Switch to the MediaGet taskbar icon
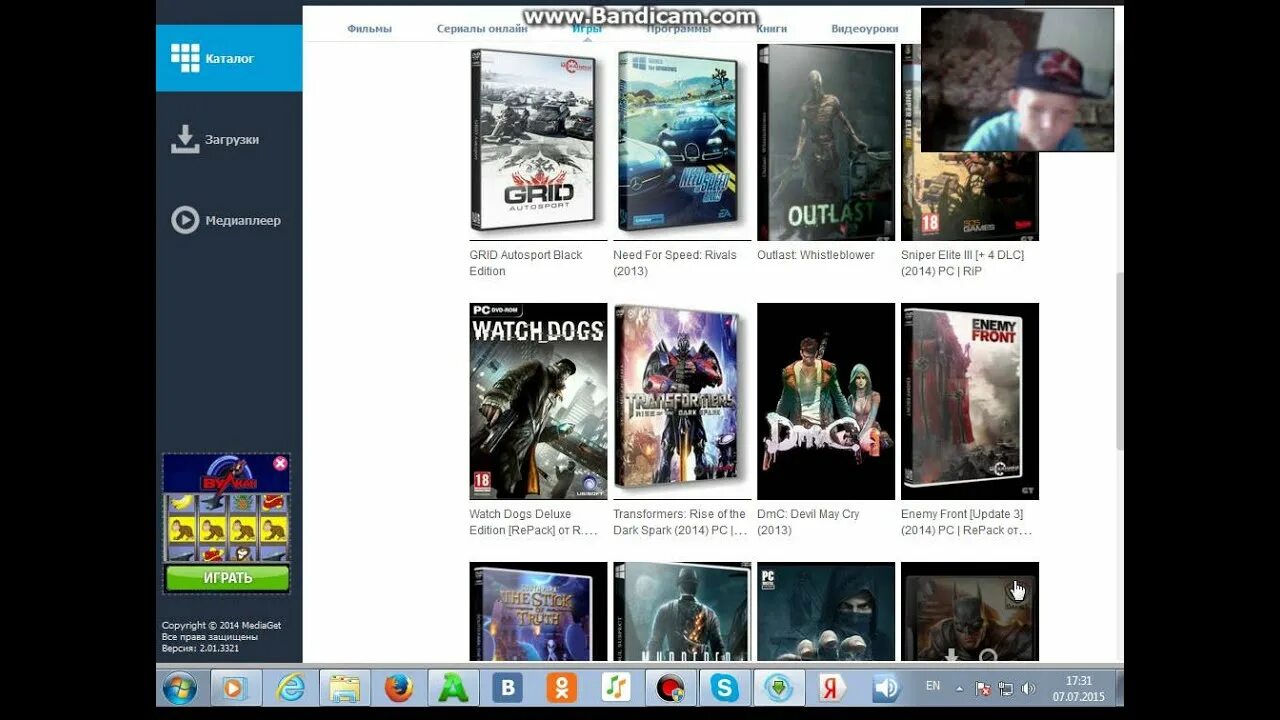 tap(778, 688)
